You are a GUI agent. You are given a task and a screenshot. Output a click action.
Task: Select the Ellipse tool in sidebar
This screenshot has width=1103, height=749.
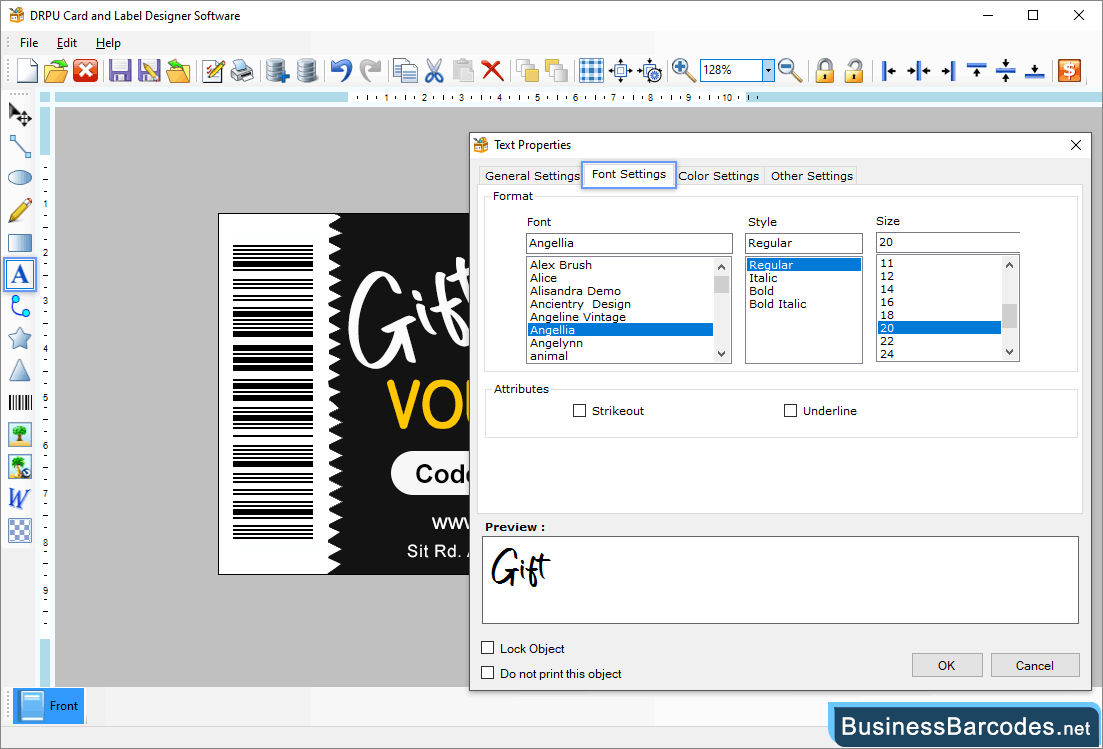click(20, 177)
